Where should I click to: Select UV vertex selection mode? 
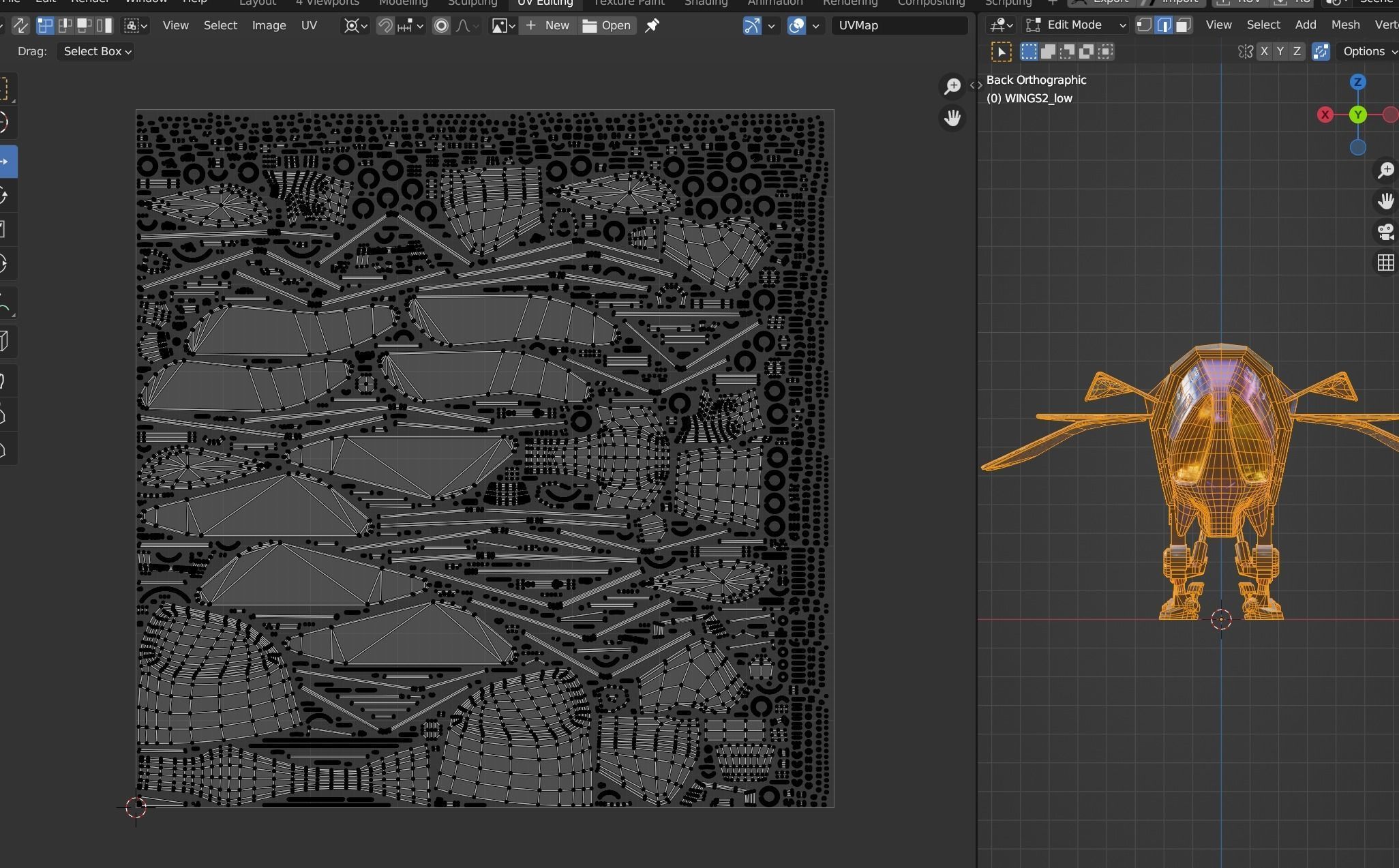point(45,26)
